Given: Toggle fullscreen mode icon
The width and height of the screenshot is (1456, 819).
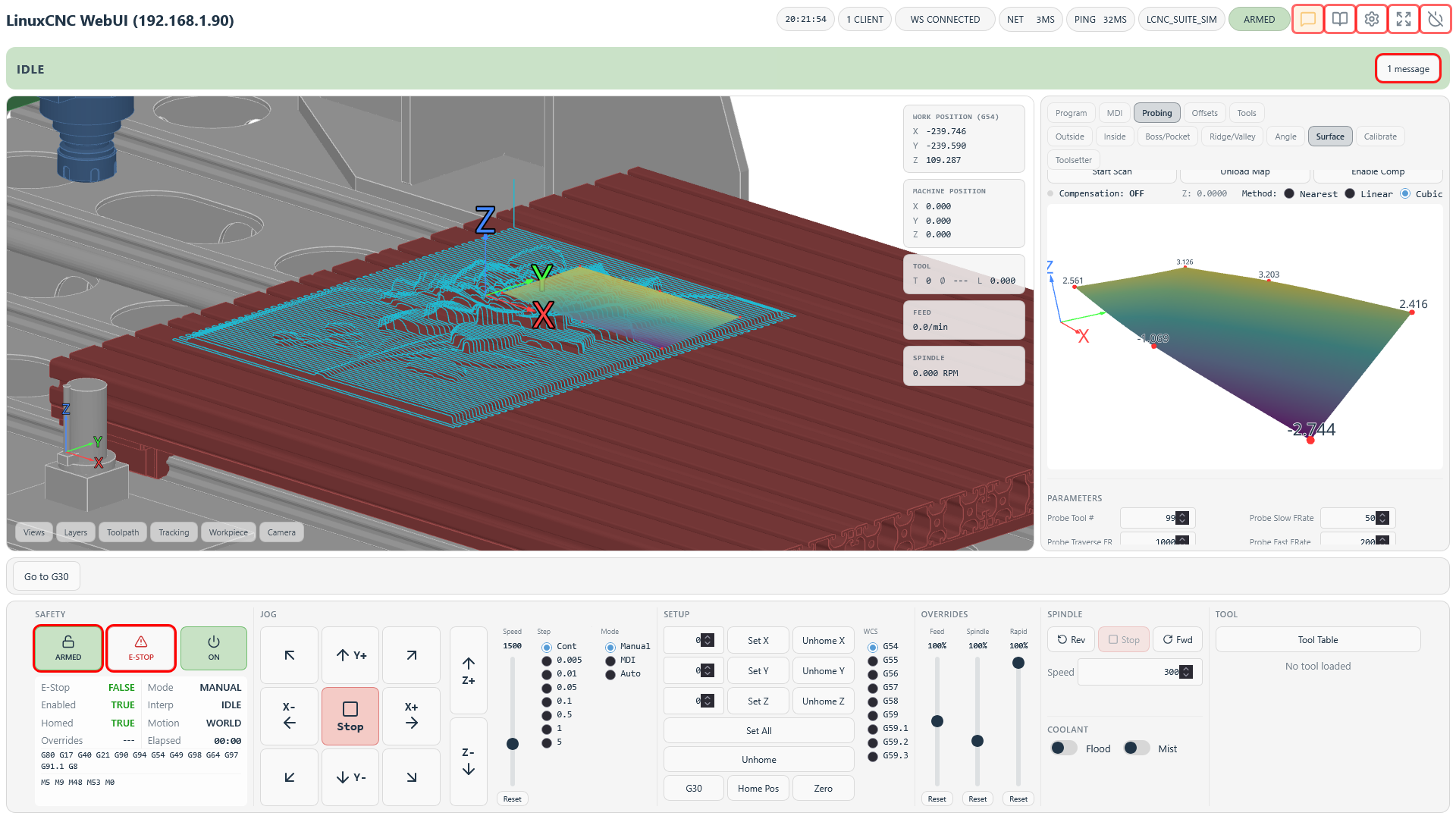Looking at the screenshot, I should pyautogui.click(x=1404, y=19).
